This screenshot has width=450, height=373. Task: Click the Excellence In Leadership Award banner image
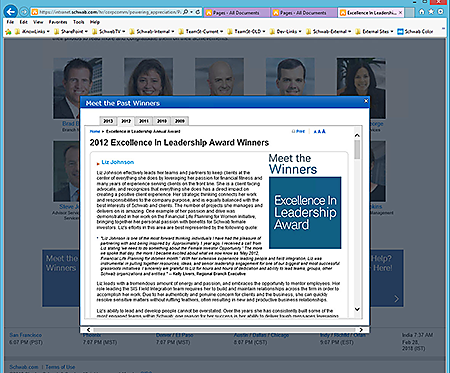(305, 213)
